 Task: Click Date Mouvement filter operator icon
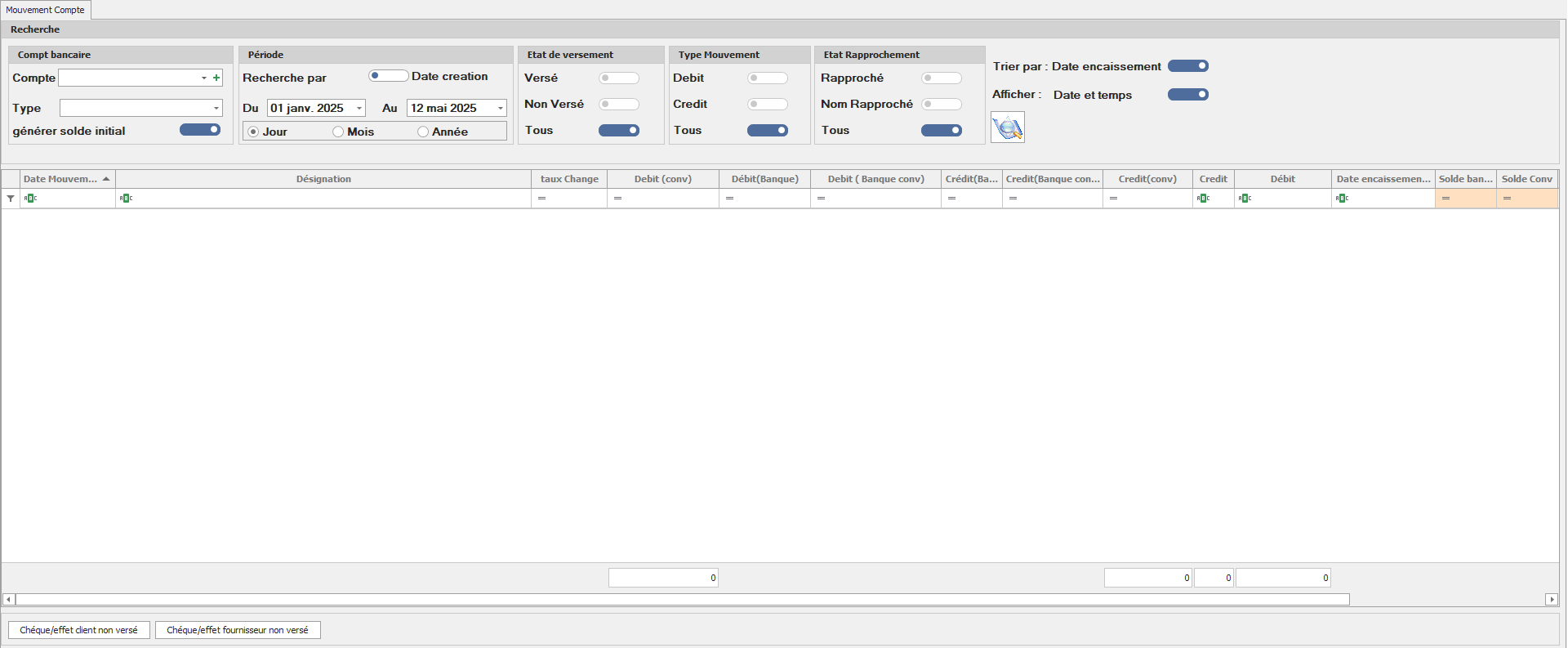pos(30,199)
